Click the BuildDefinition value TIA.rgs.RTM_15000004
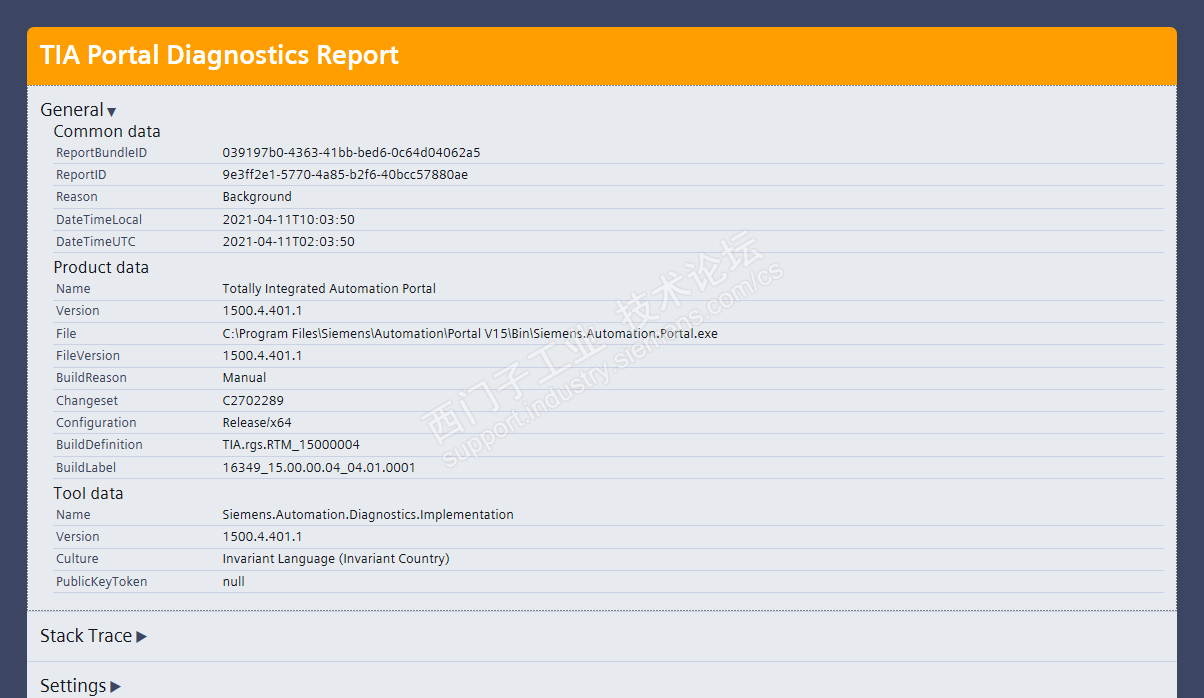 coord(291,445)
